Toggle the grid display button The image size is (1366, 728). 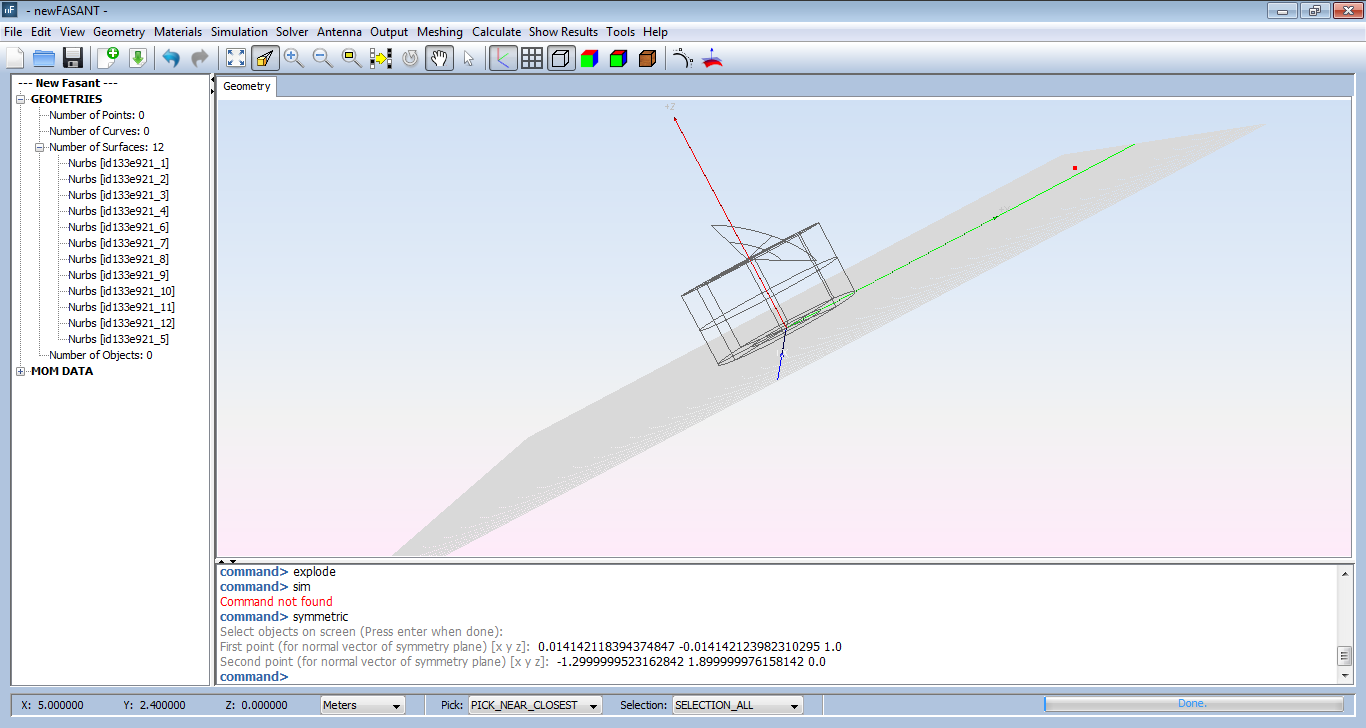click(532, 58)
